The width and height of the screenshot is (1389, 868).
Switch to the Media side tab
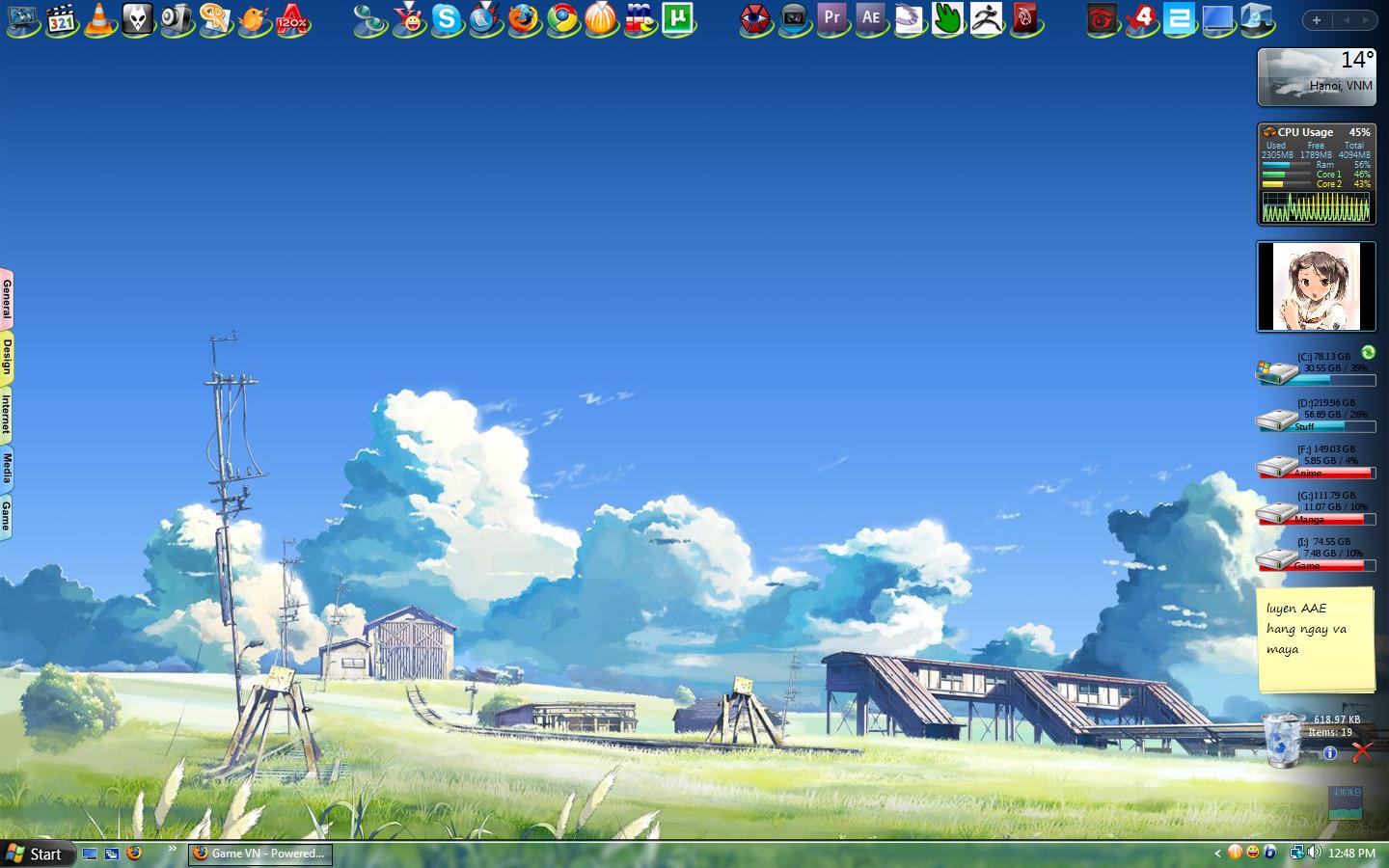coord(6,469)
